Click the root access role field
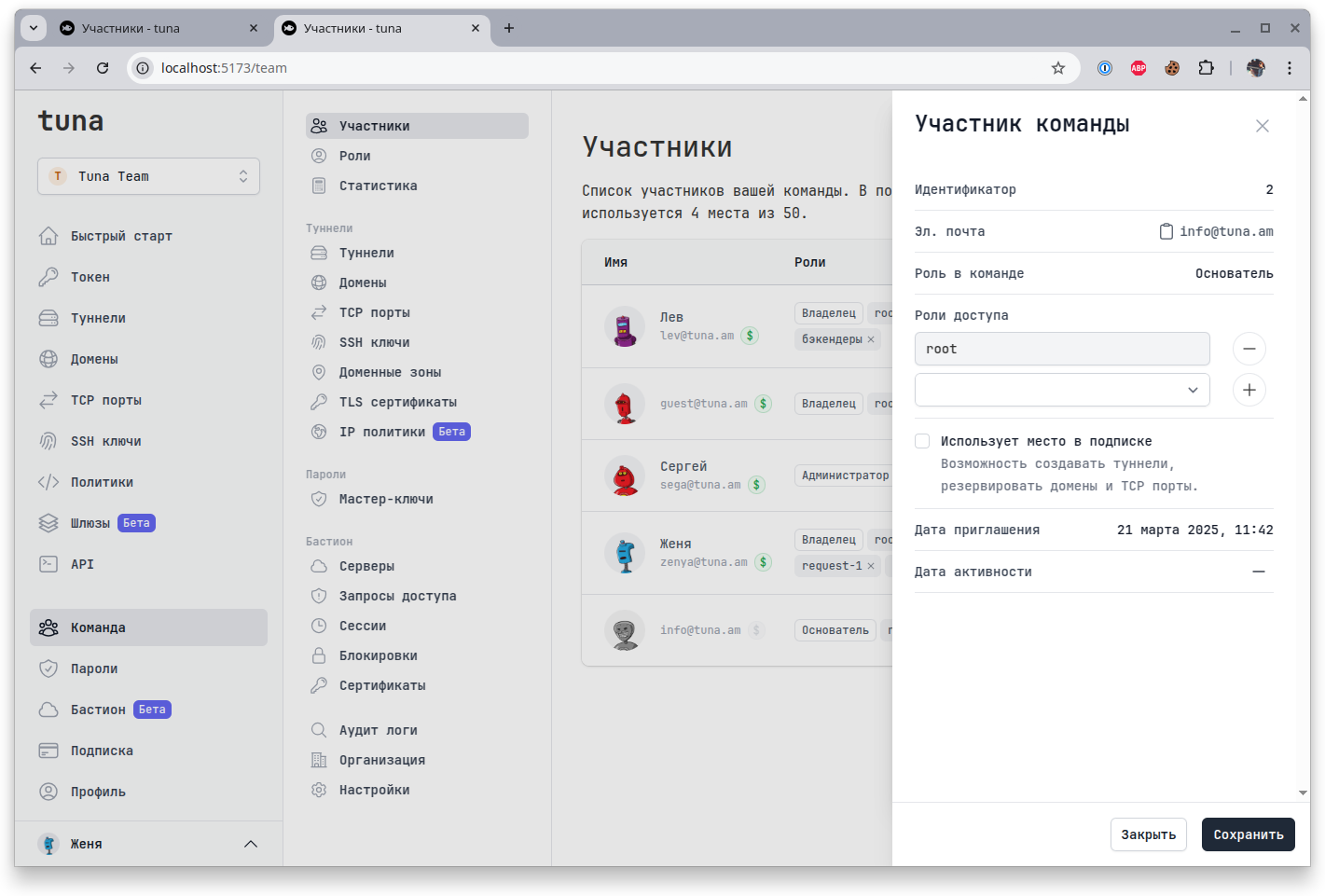 (x=1062, y=349)
